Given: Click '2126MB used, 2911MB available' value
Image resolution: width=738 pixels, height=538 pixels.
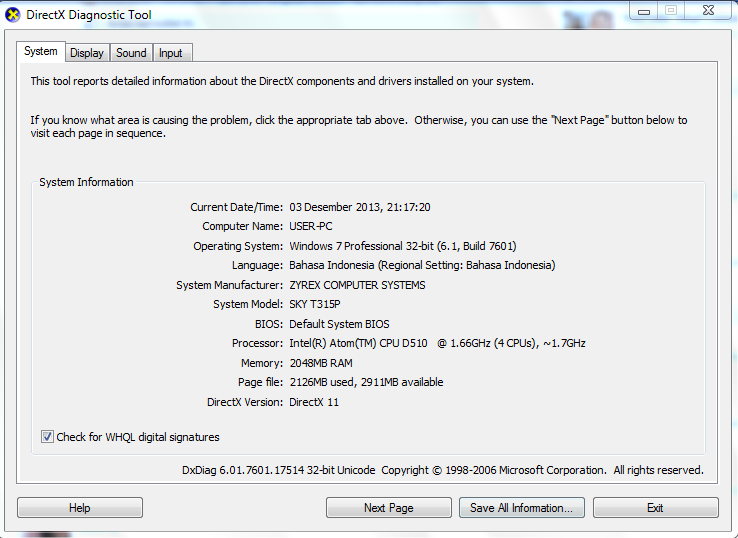Looking at the screenshot, I should (366, 382).
